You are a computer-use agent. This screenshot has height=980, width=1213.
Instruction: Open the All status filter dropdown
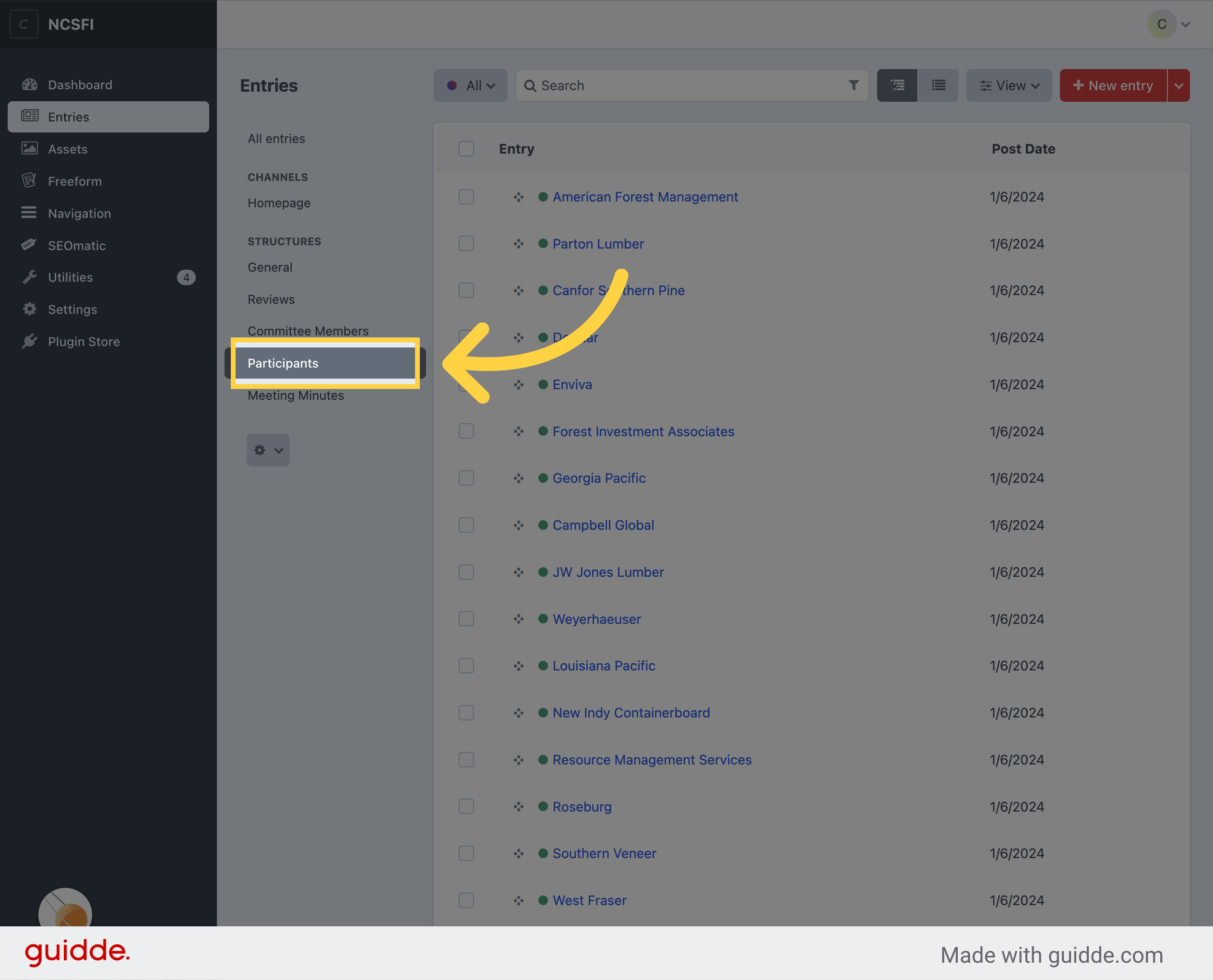pyautogui.click(x=470, y=85)
